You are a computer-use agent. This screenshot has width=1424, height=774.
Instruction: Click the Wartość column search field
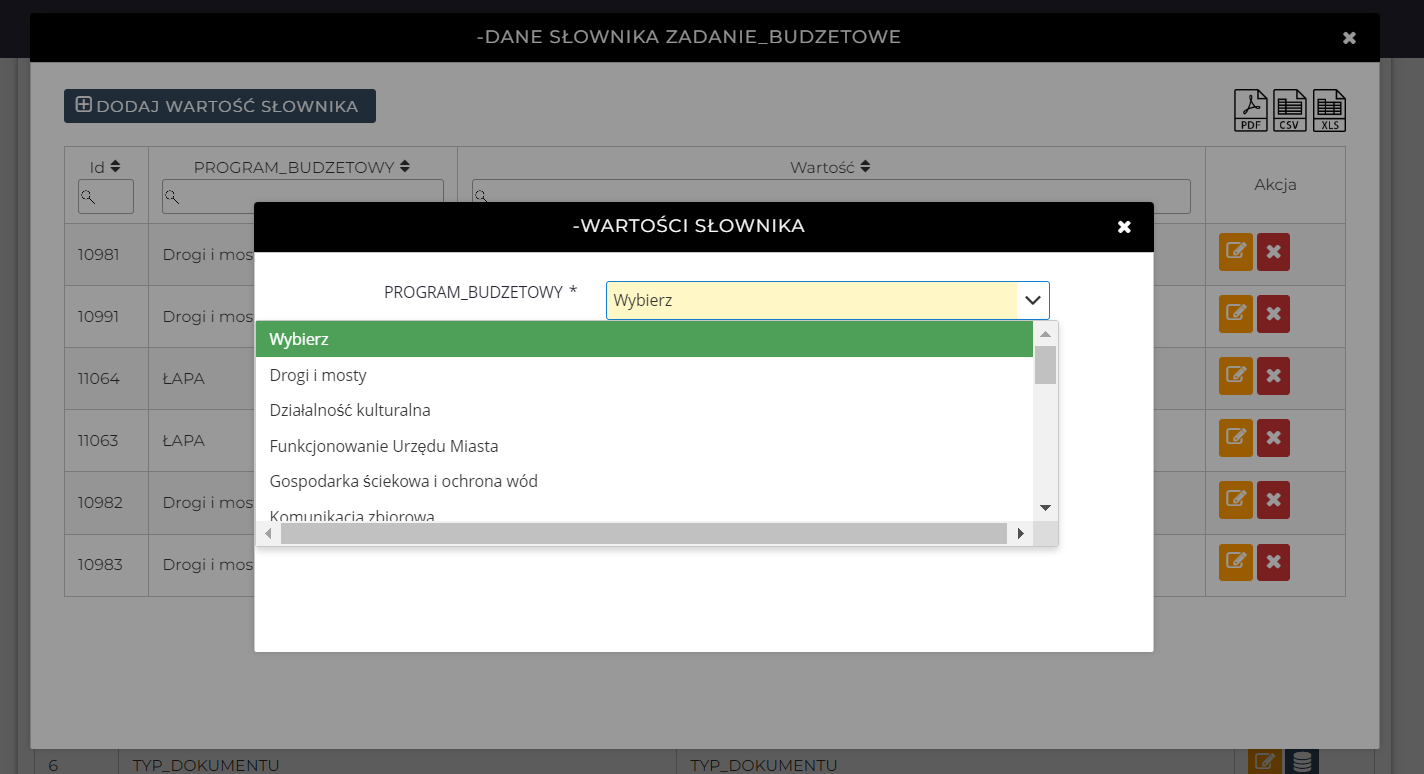click(831, 196)
